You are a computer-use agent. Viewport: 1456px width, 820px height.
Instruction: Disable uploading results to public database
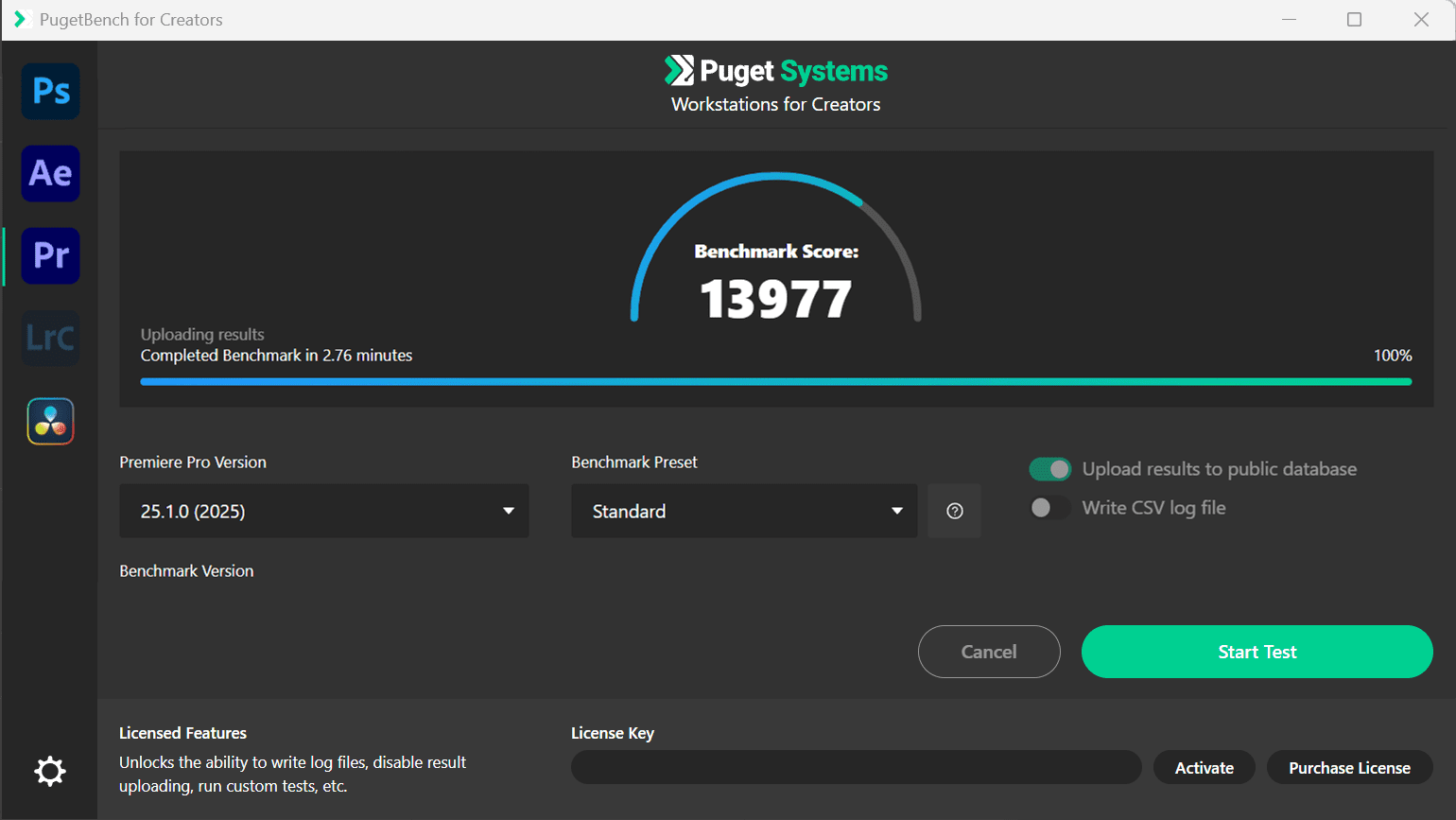pos(1049,468)
